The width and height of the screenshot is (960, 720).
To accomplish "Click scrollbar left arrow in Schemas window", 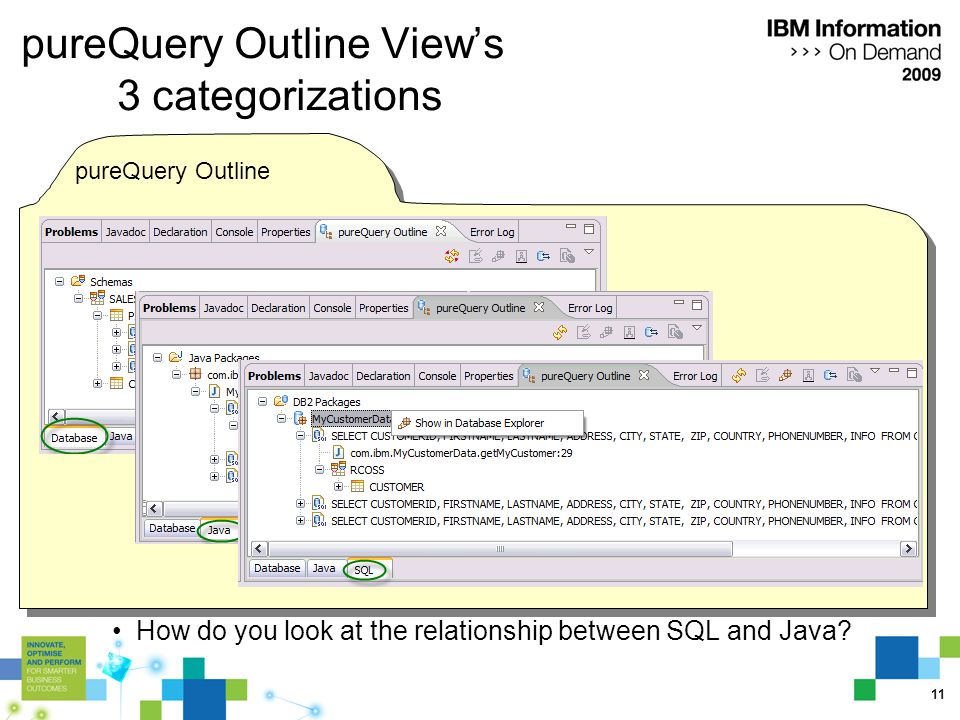I will [x=56, y=417].
